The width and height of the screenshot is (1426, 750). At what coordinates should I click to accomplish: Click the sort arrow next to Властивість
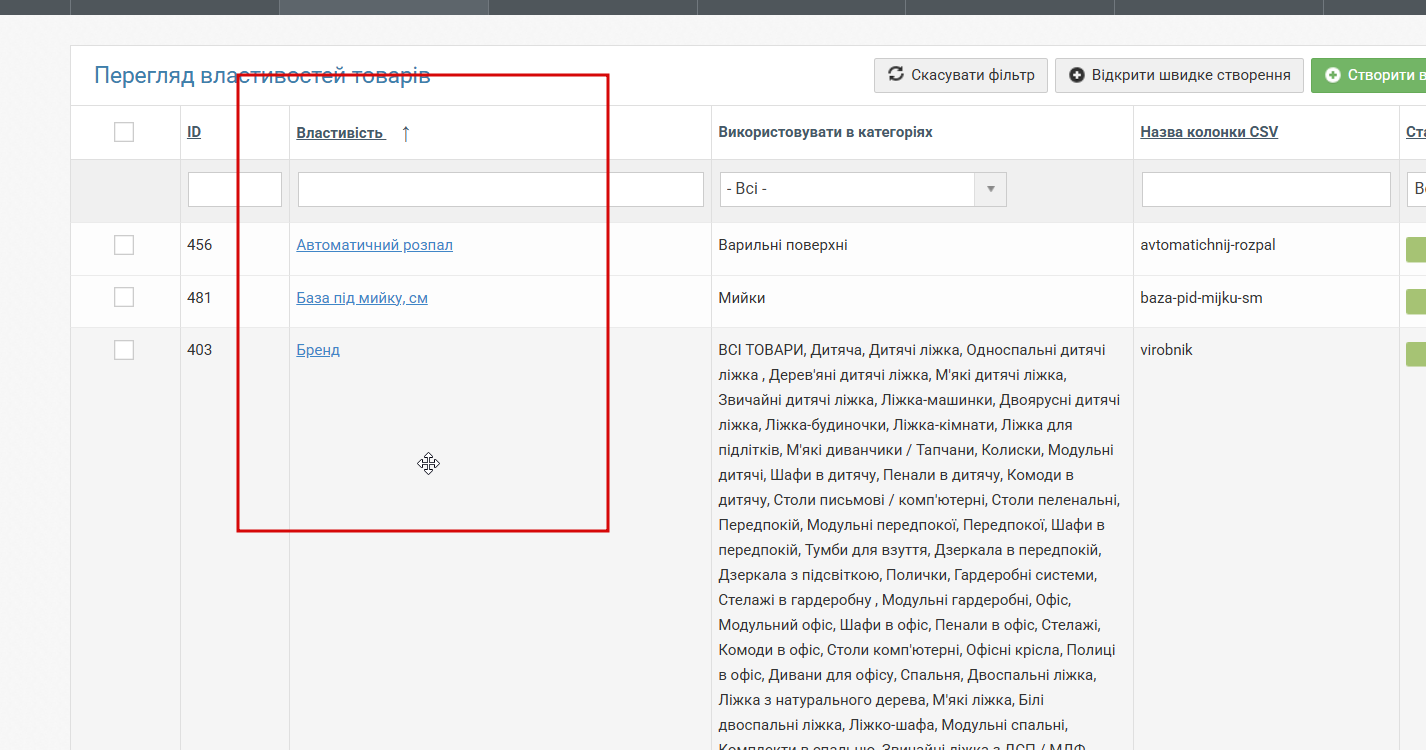(405, 133)
